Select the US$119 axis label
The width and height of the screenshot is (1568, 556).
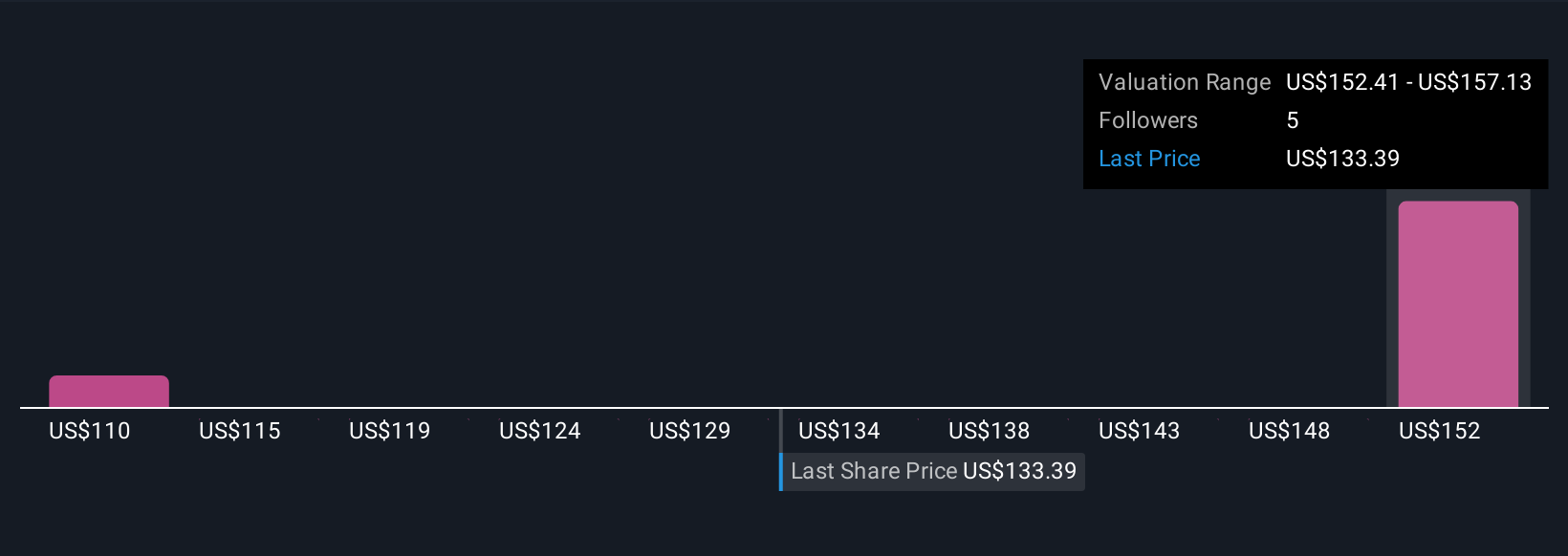[390, 431]
